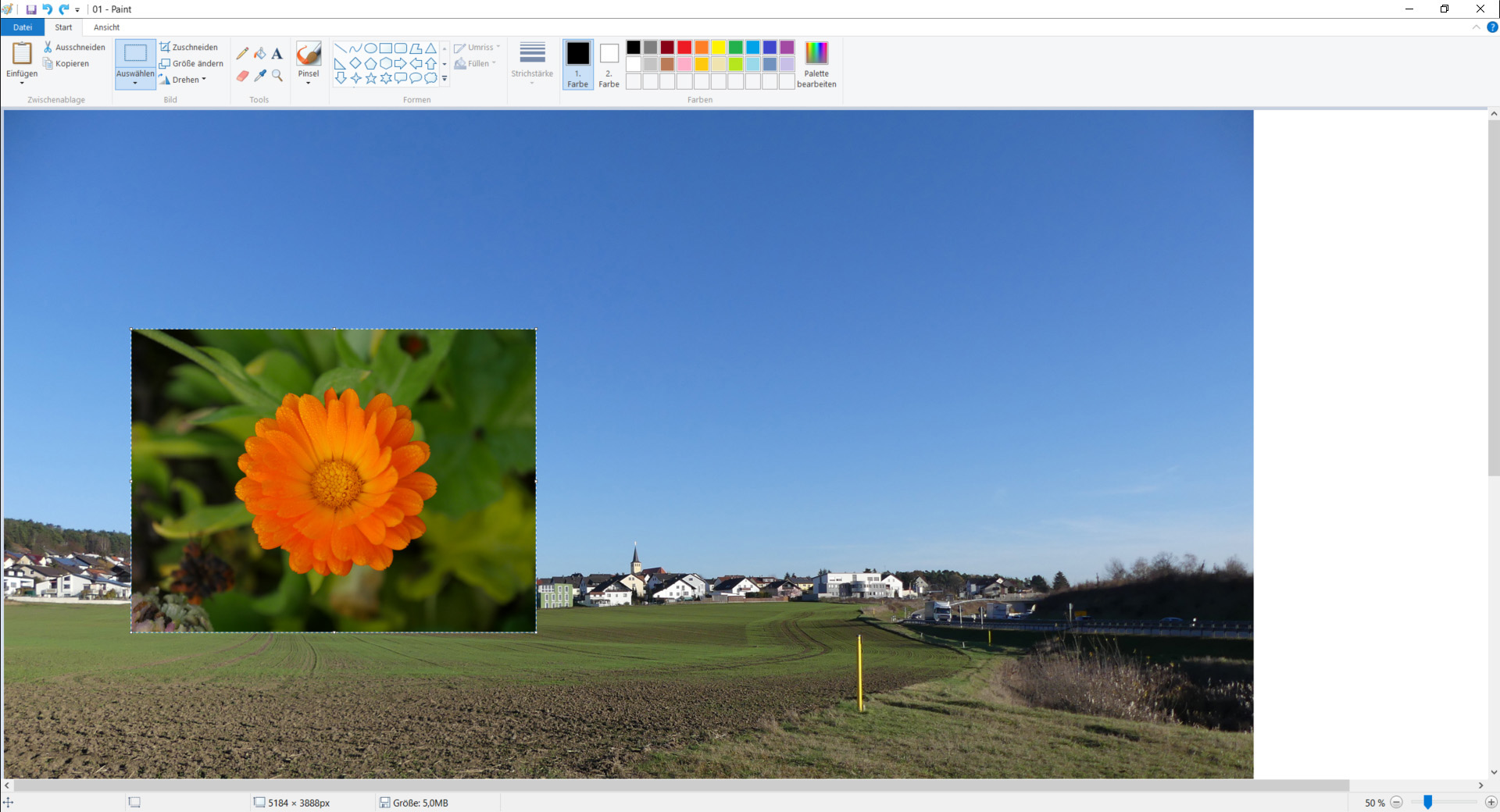This screenshot has height=812, width=1500.
Task: Select the rounded rectangle shape
Action: (x=401, y=48)
